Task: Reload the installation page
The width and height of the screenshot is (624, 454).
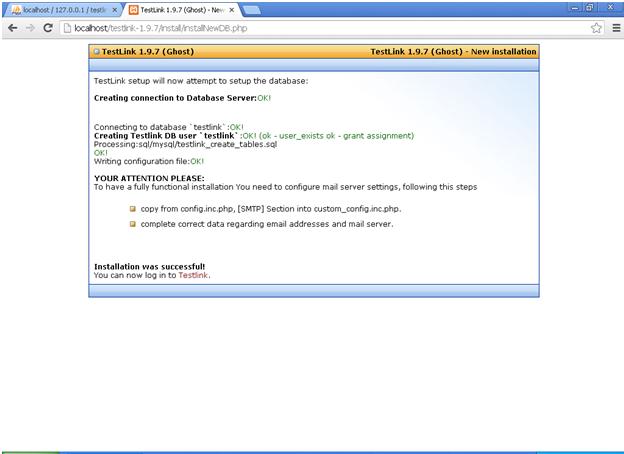Action: coord(48,28)
